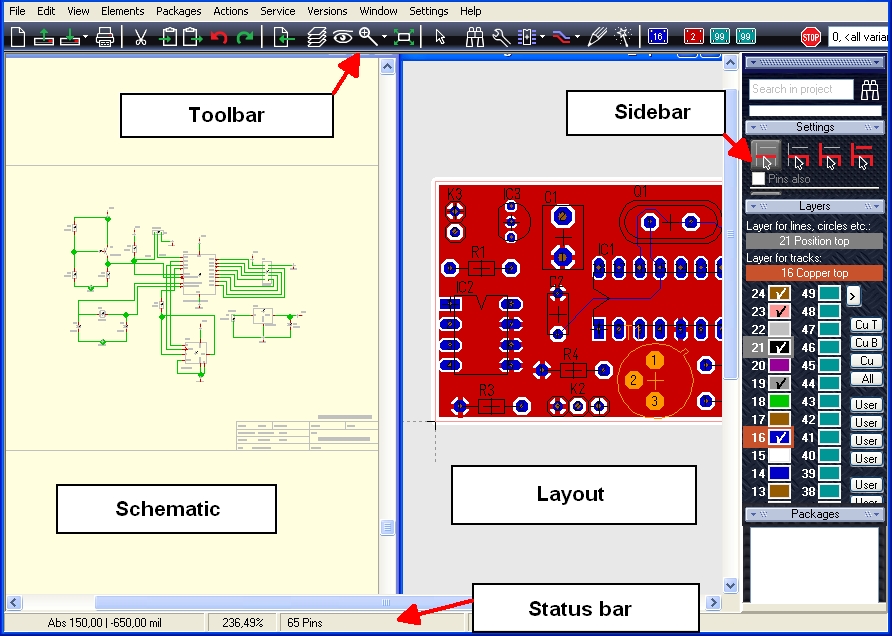The image size is (892, 636).
Task: Toggle layer 16 copper top visibility
Action: tap(780, 438)
